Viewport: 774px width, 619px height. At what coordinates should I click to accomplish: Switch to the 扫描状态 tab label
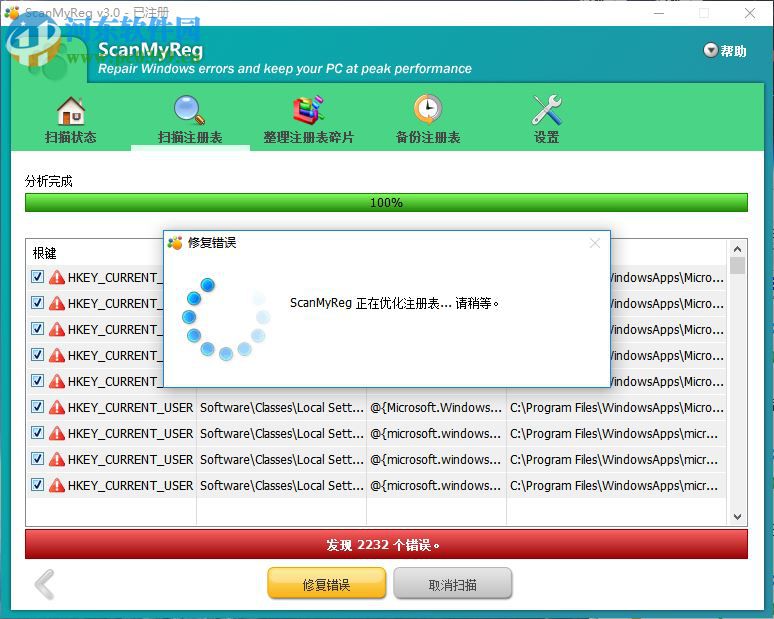tap(71, 137)
